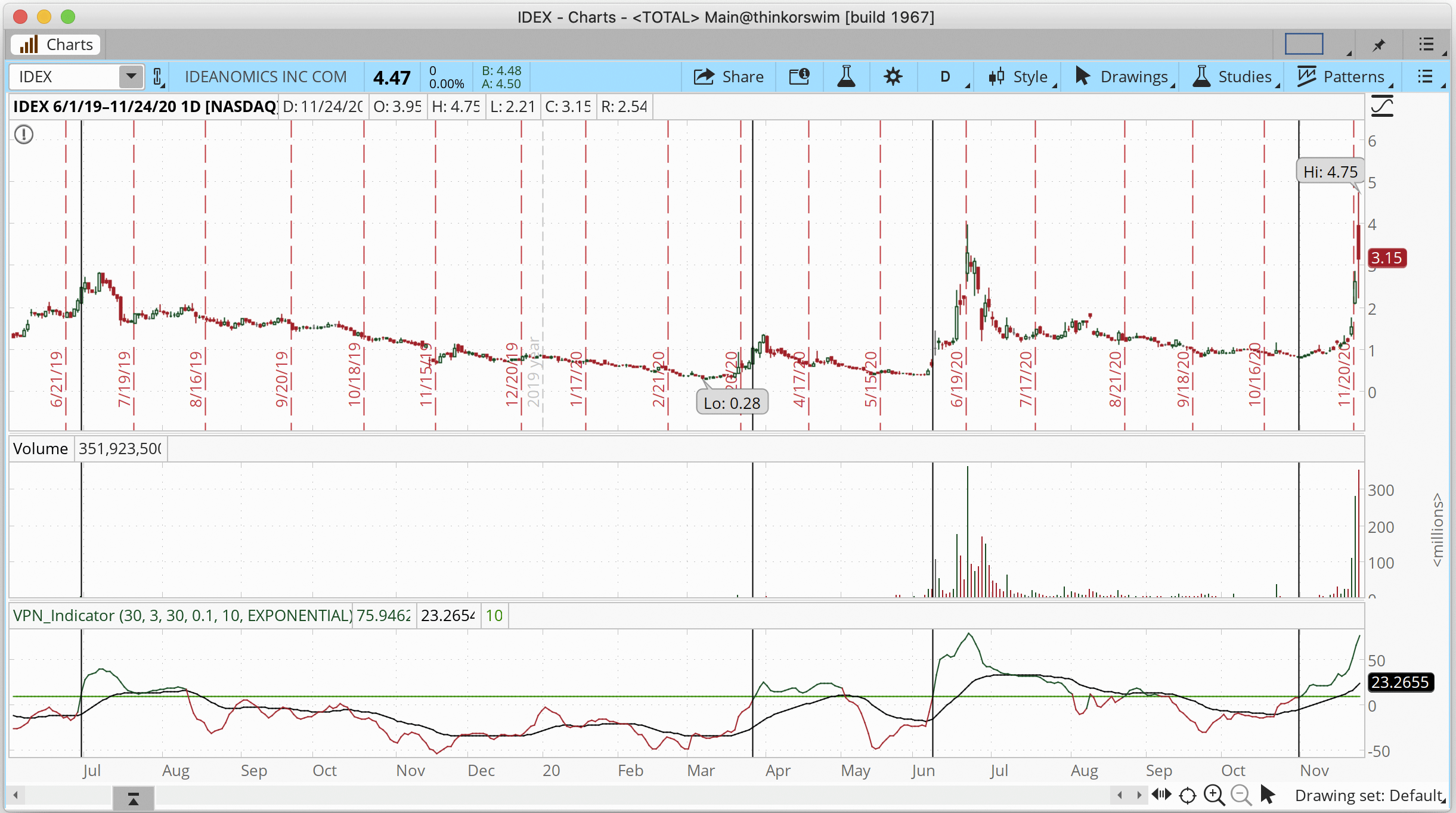Click the C: 3.15 close value
This screenshot has width=1456, height=813.
[568, 107]
